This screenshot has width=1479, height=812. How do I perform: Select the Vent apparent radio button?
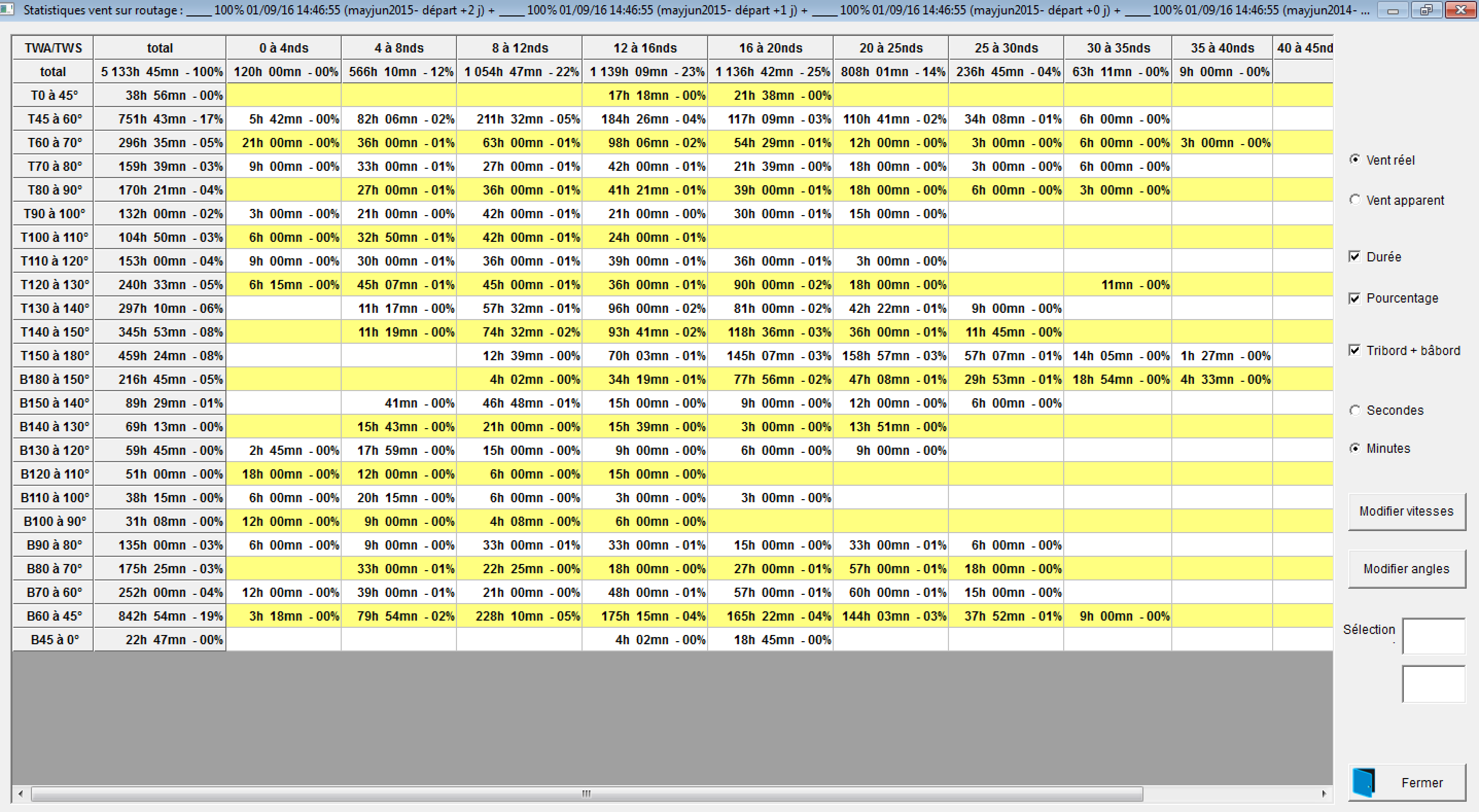(x=1354, y=200)
